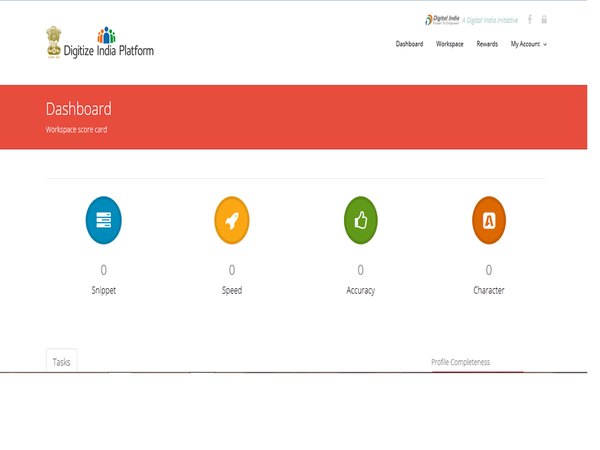The width and height of the screenshot is (600, 450).
Task: Click 'A Digital India Initiative' text
Action: tap(495, 19)
